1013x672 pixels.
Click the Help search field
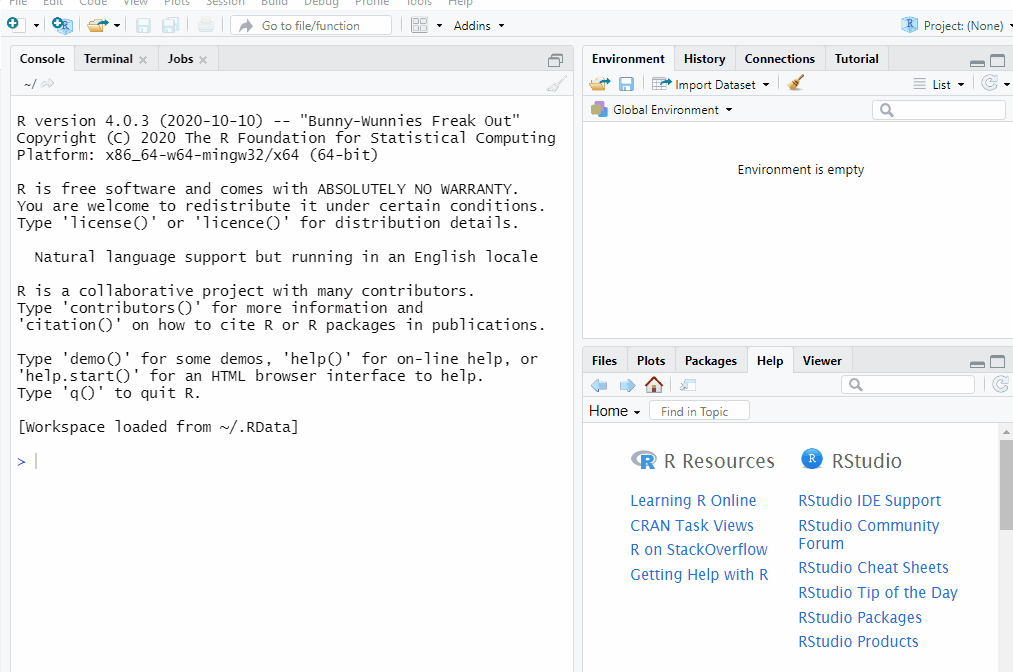pyautogui.click(x=908, y=385)
